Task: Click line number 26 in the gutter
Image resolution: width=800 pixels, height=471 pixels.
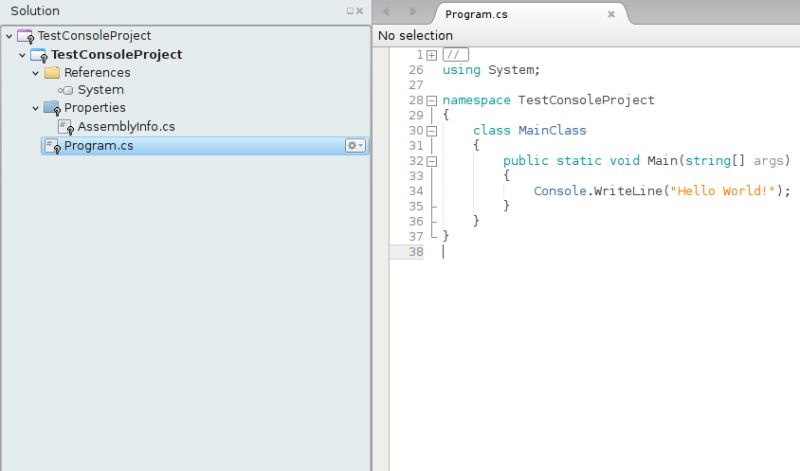Action: point(416,70)
